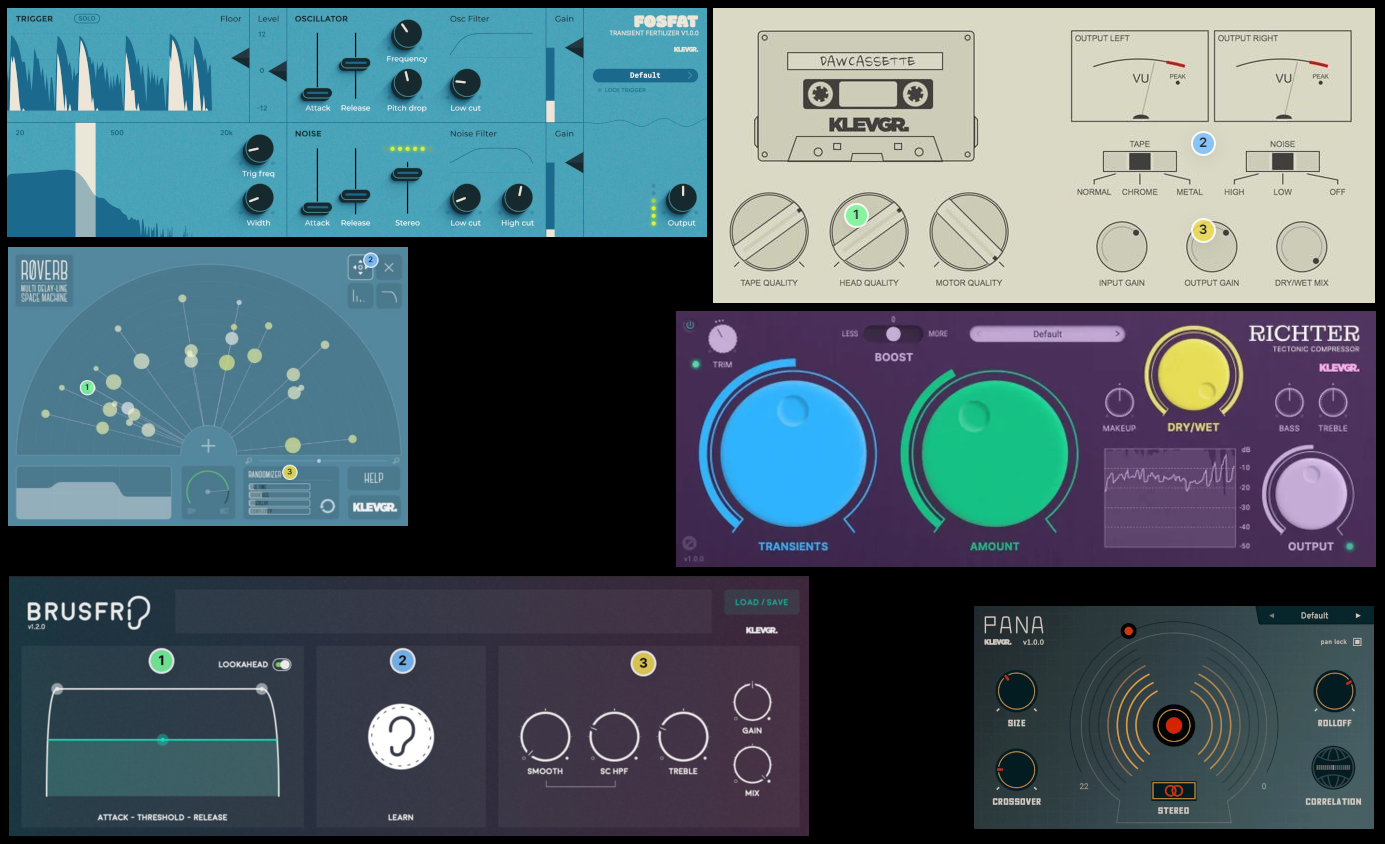Click the Fosfat High cut knob
This screenshot has height=844, width=1385.
517,198
